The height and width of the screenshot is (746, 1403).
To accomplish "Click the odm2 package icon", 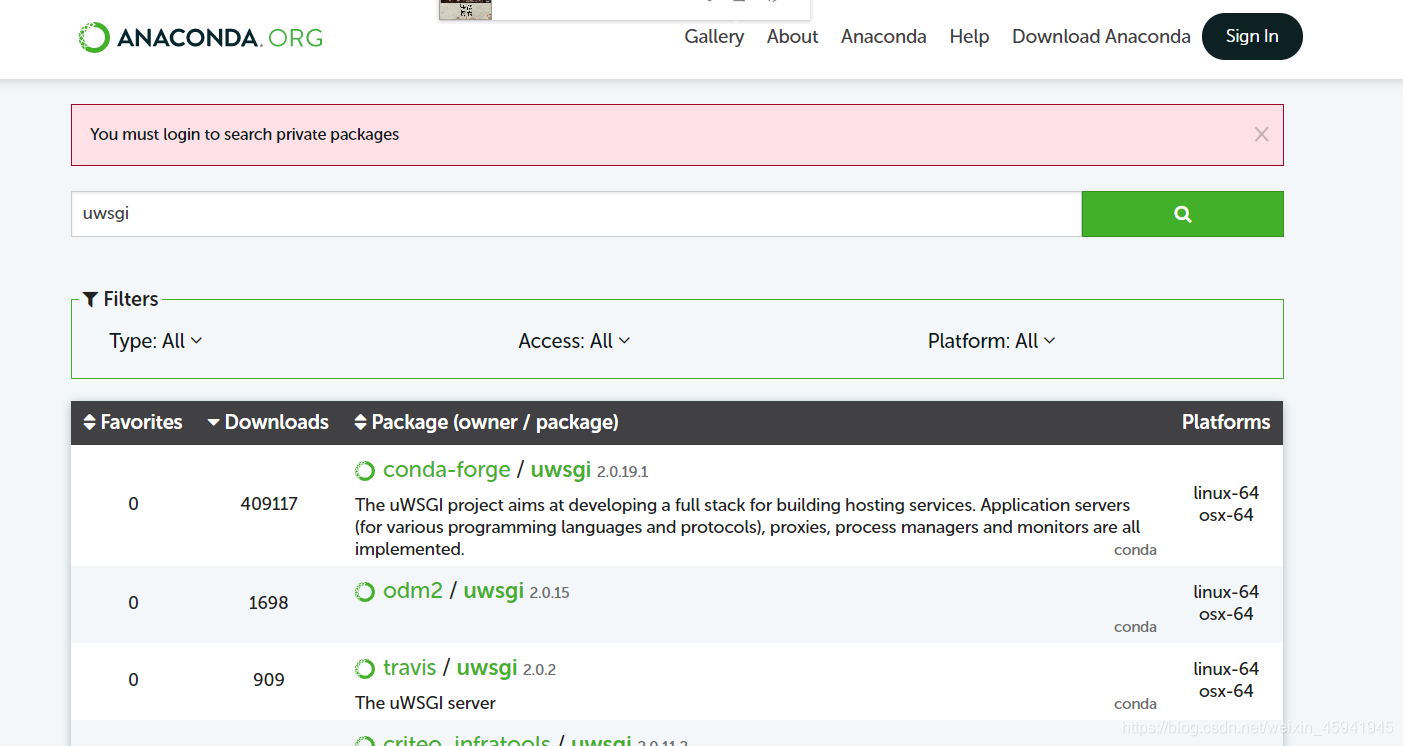I will click(365, 592).
